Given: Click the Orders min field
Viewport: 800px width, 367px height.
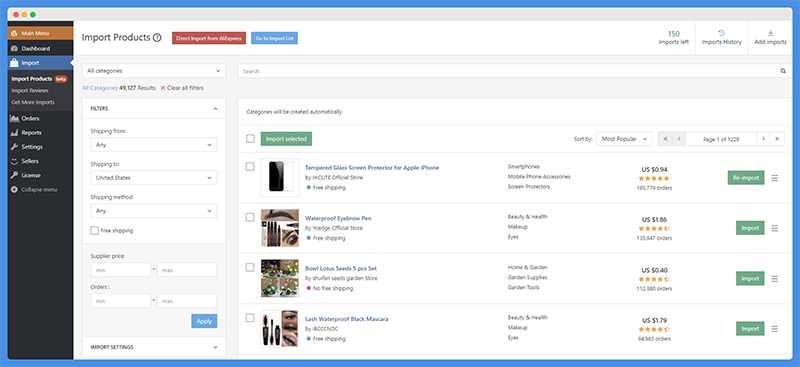Looking at the screenshot, I should point(120,301).
